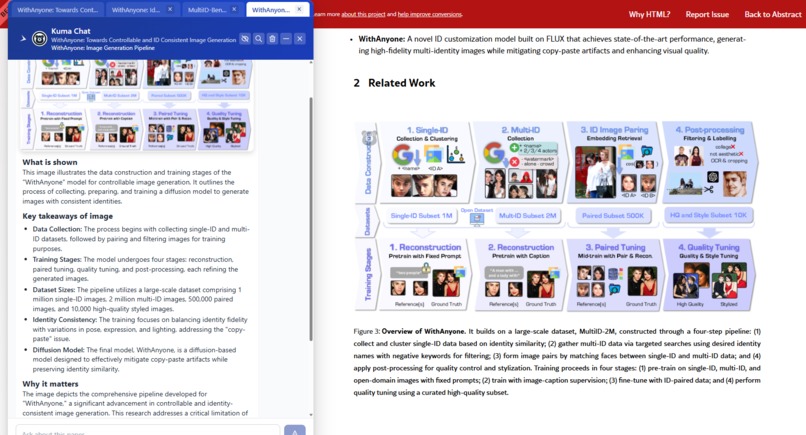Switch to 'WithAnyone: Id...' chat tab
Image resolution: width=806 pixels, height=435 pixels.
coord(136,10)
